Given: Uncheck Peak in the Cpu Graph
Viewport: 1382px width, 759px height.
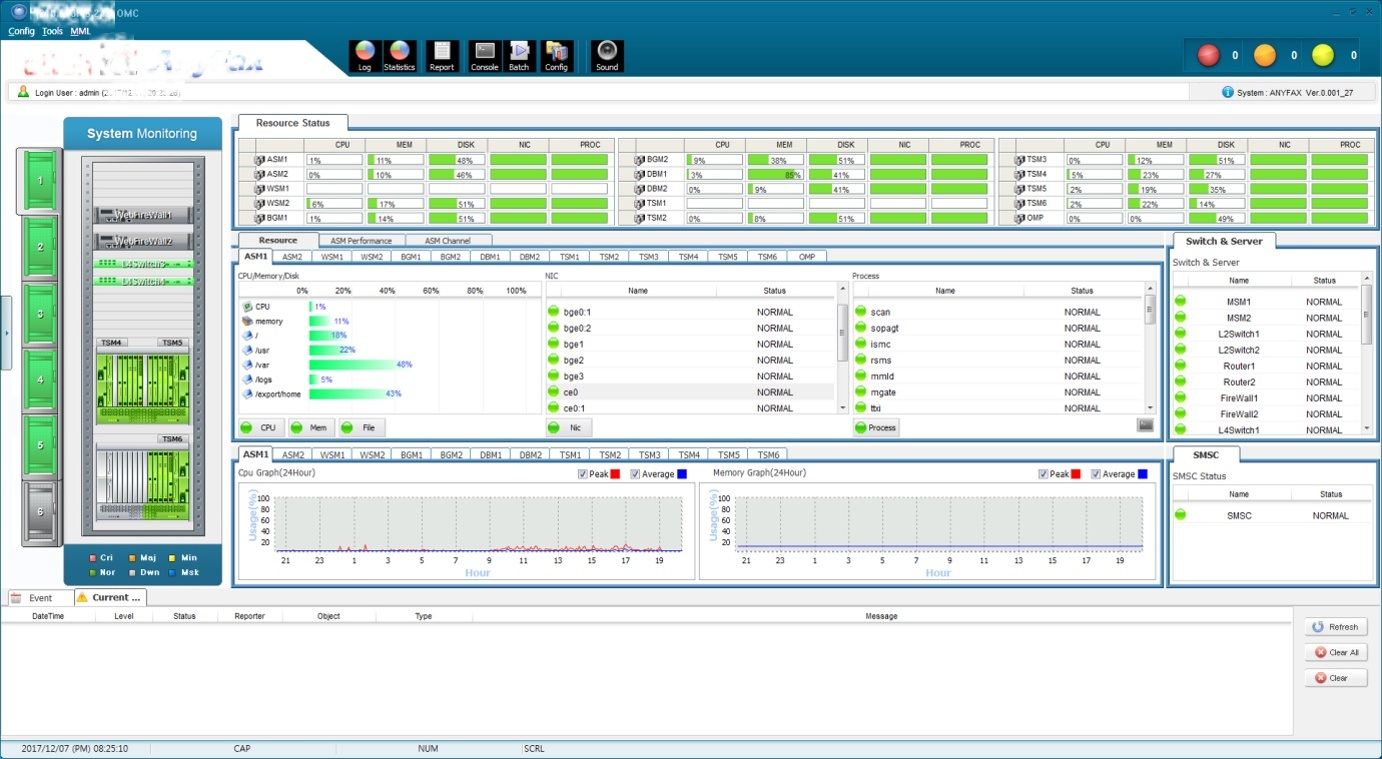Looking at the screenshot, I should [x=583, y=474].
